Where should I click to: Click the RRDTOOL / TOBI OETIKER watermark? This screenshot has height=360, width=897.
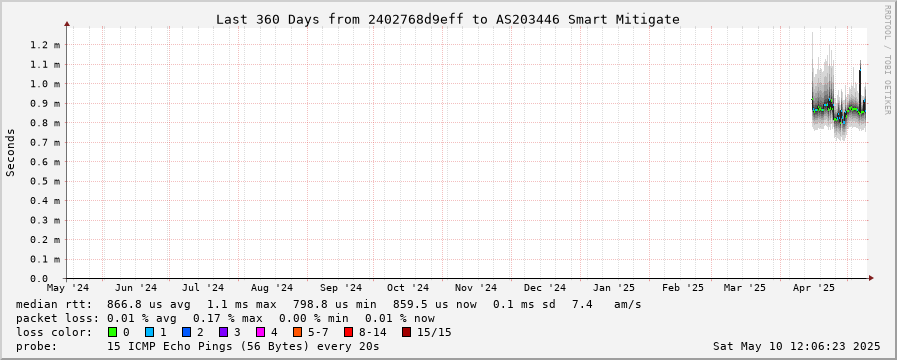[x=887, y=59]
